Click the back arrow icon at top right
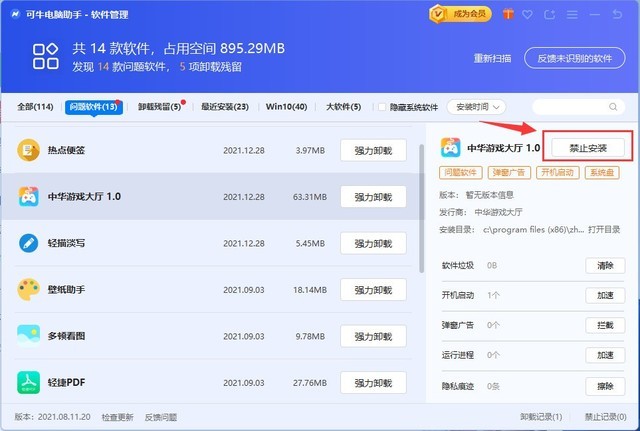The width and height of the screenshot is (640, 431). pyautogui.click(x=617, y=15)
